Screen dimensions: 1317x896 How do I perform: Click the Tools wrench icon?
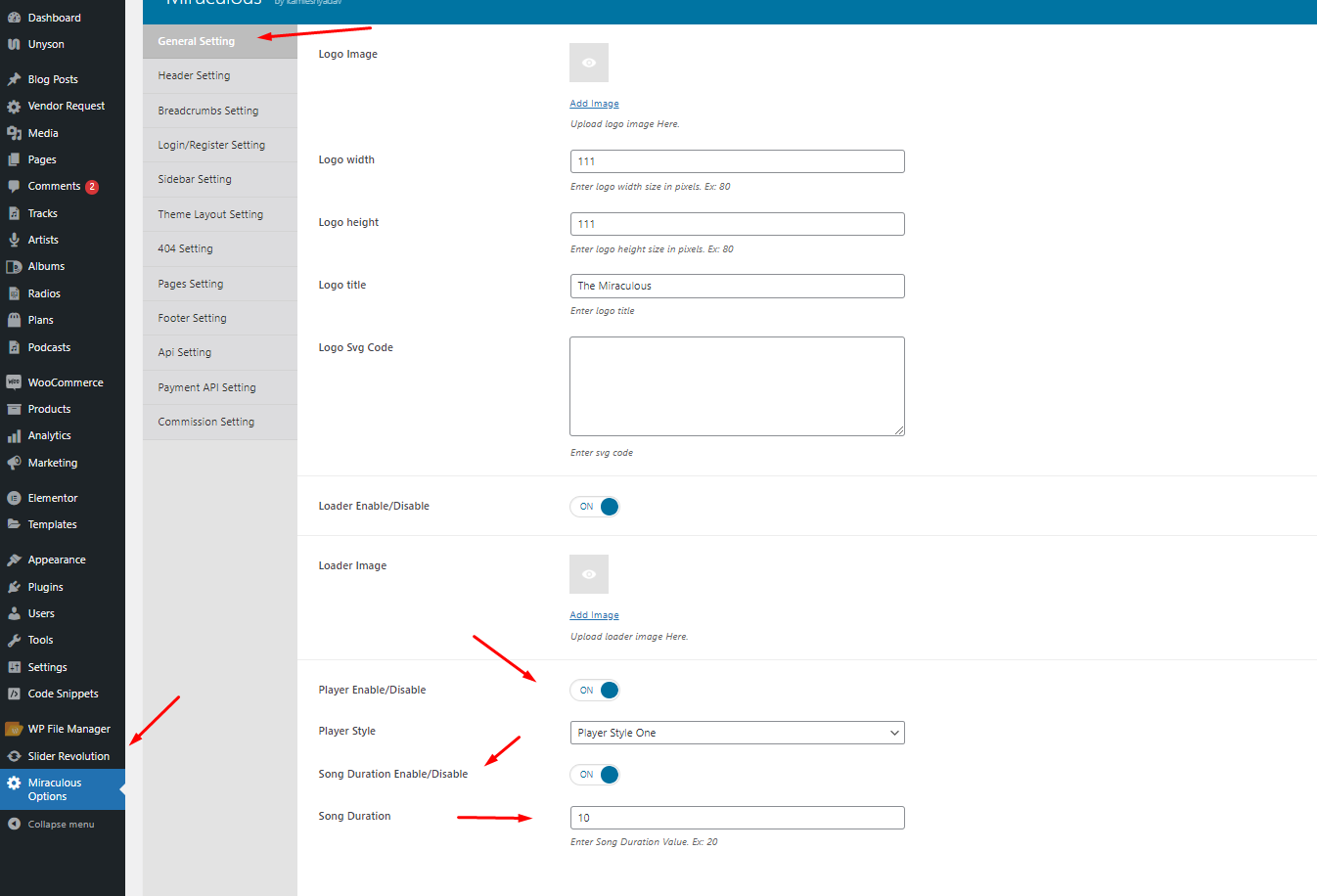click(x=14, y=640)
